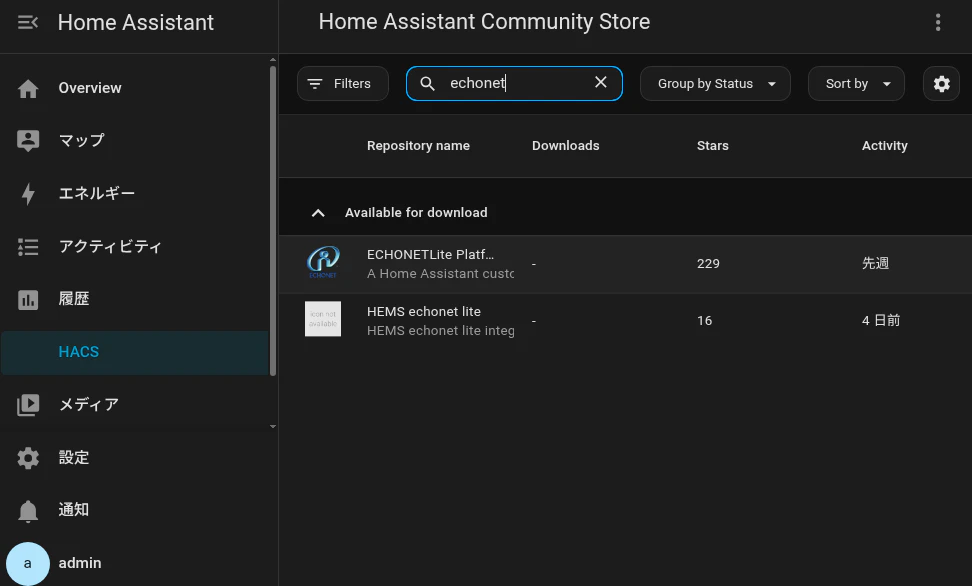Click the 16 stars cell

[704, 321]
